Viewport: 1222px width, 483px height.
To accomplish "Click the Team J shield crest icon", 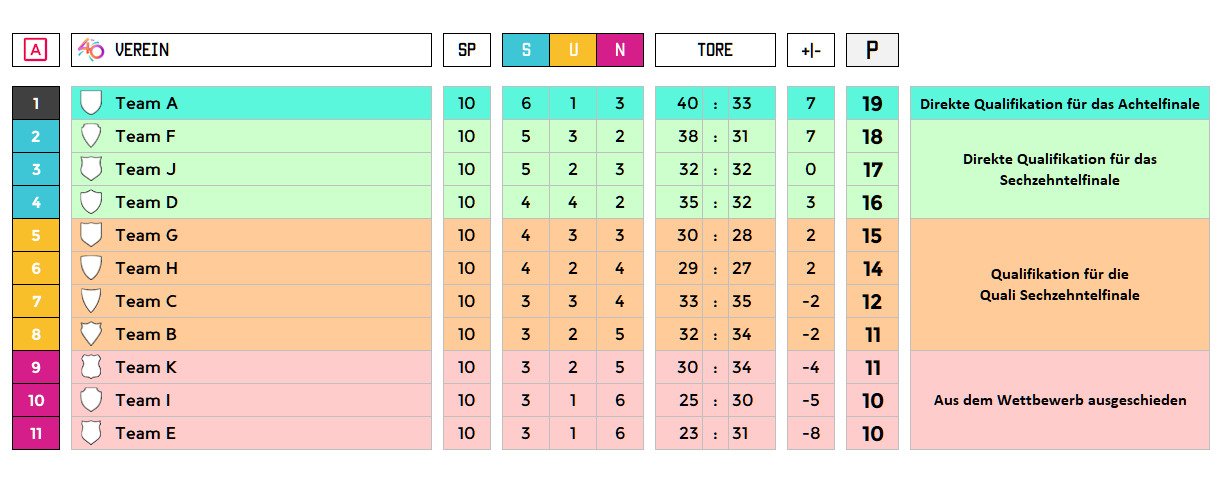I will click(x=91, y=169).
